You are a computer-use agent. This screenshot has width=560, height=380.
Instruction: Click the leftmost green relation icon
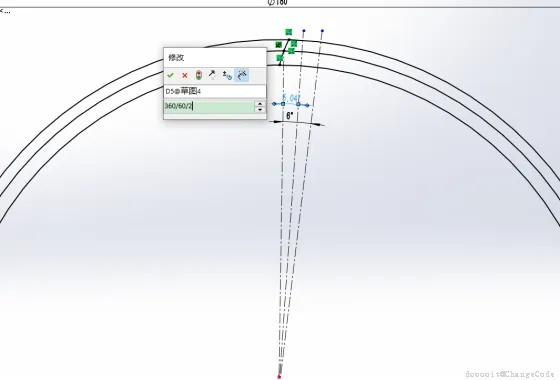point(279,45)
